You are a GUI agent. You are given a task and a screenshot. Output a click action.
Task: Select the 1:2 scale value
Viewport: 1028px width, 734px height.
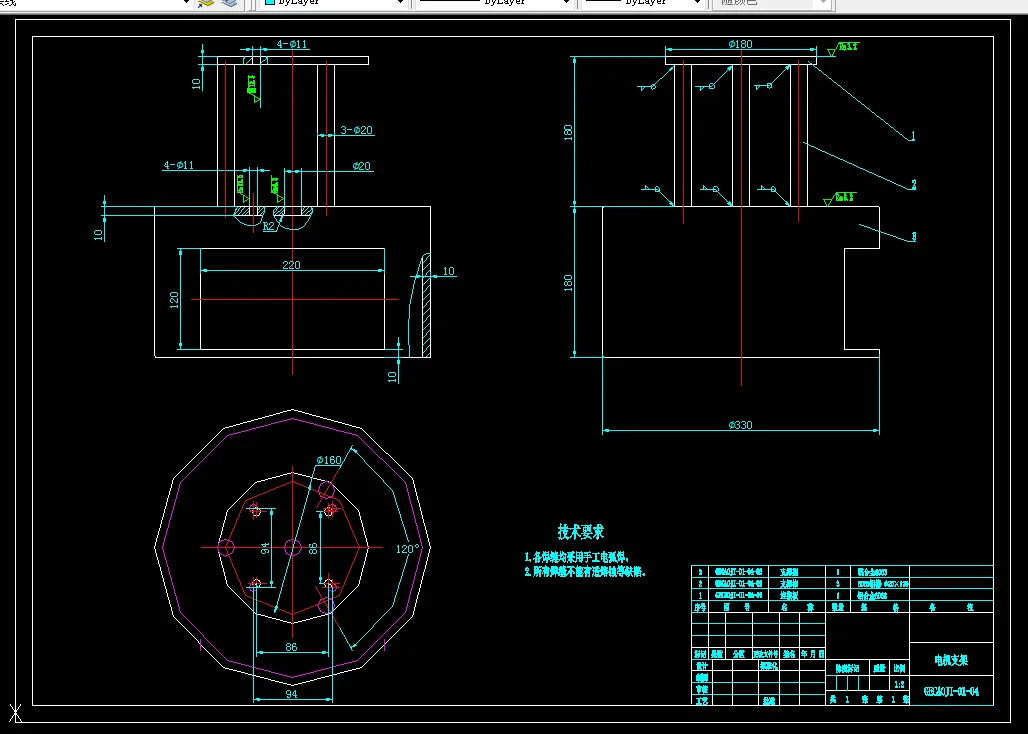(900, 684)
